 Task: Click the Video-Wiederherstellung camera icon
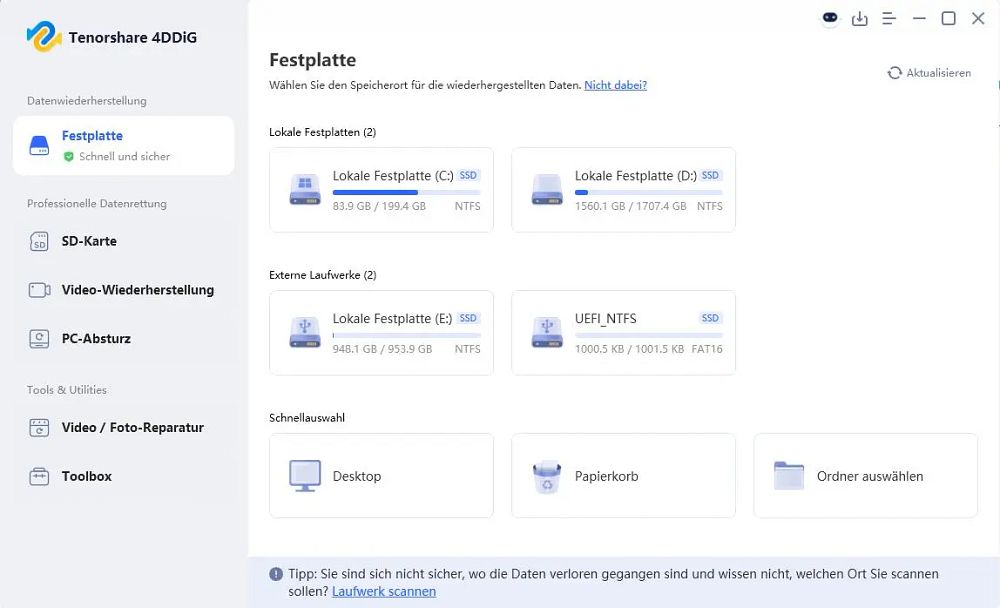click(39, 290)
